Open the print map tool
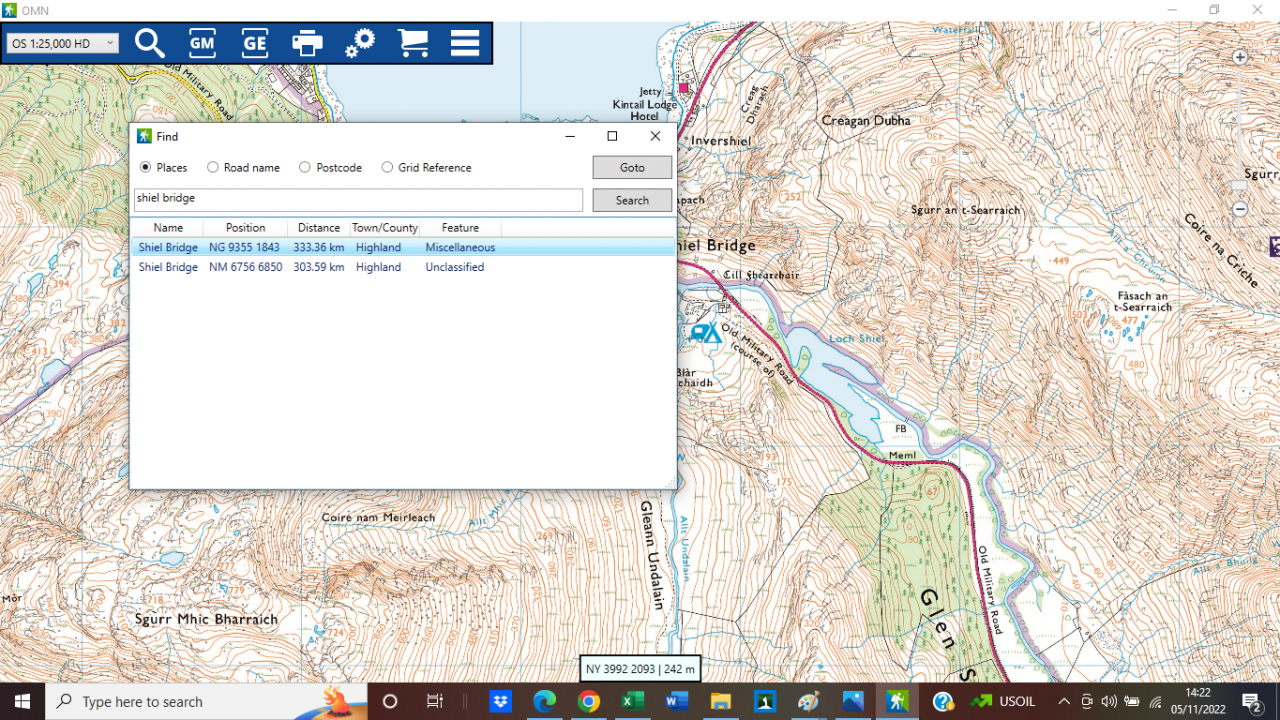 307,43
